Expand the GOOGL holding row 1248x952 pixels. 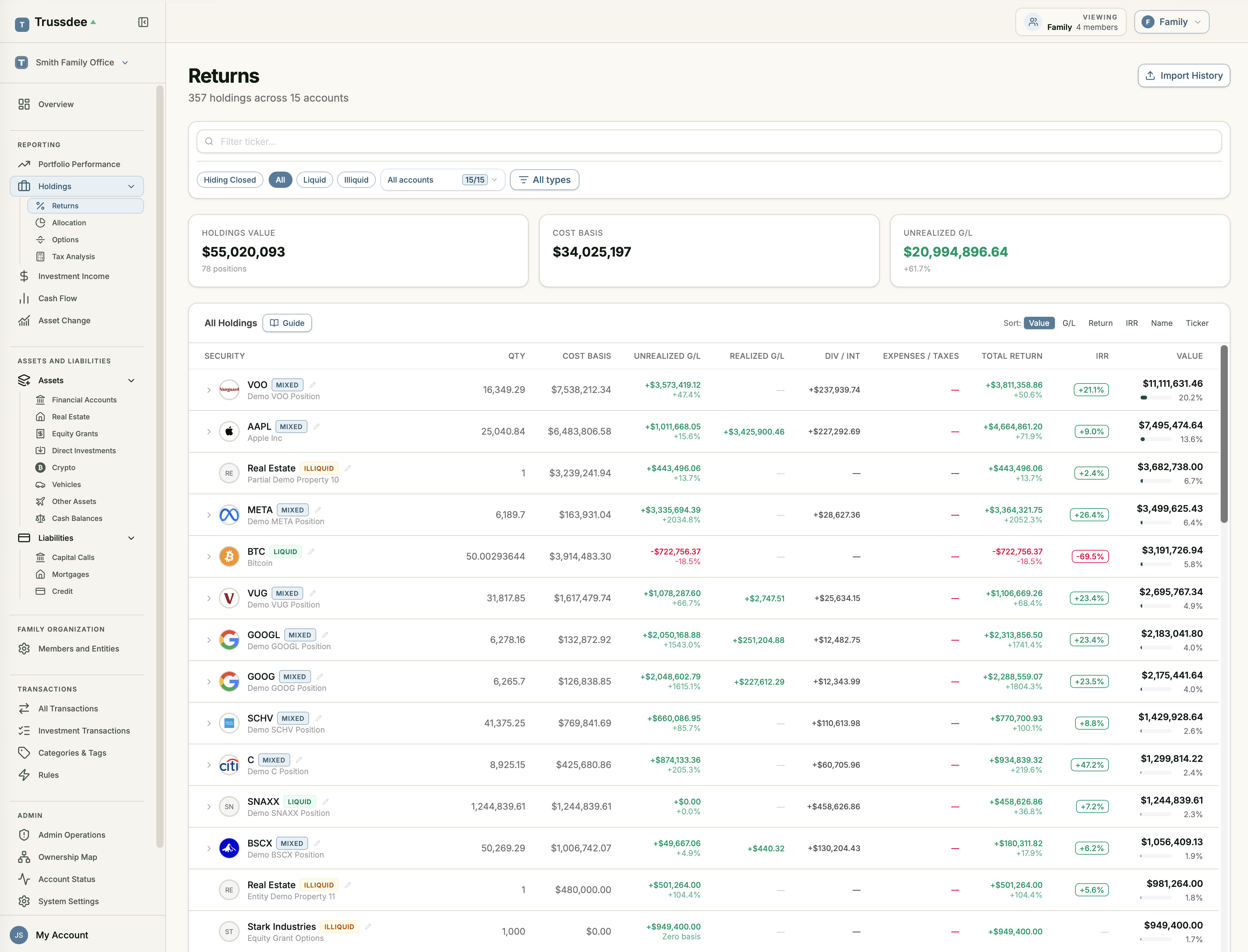click(208, 640)
